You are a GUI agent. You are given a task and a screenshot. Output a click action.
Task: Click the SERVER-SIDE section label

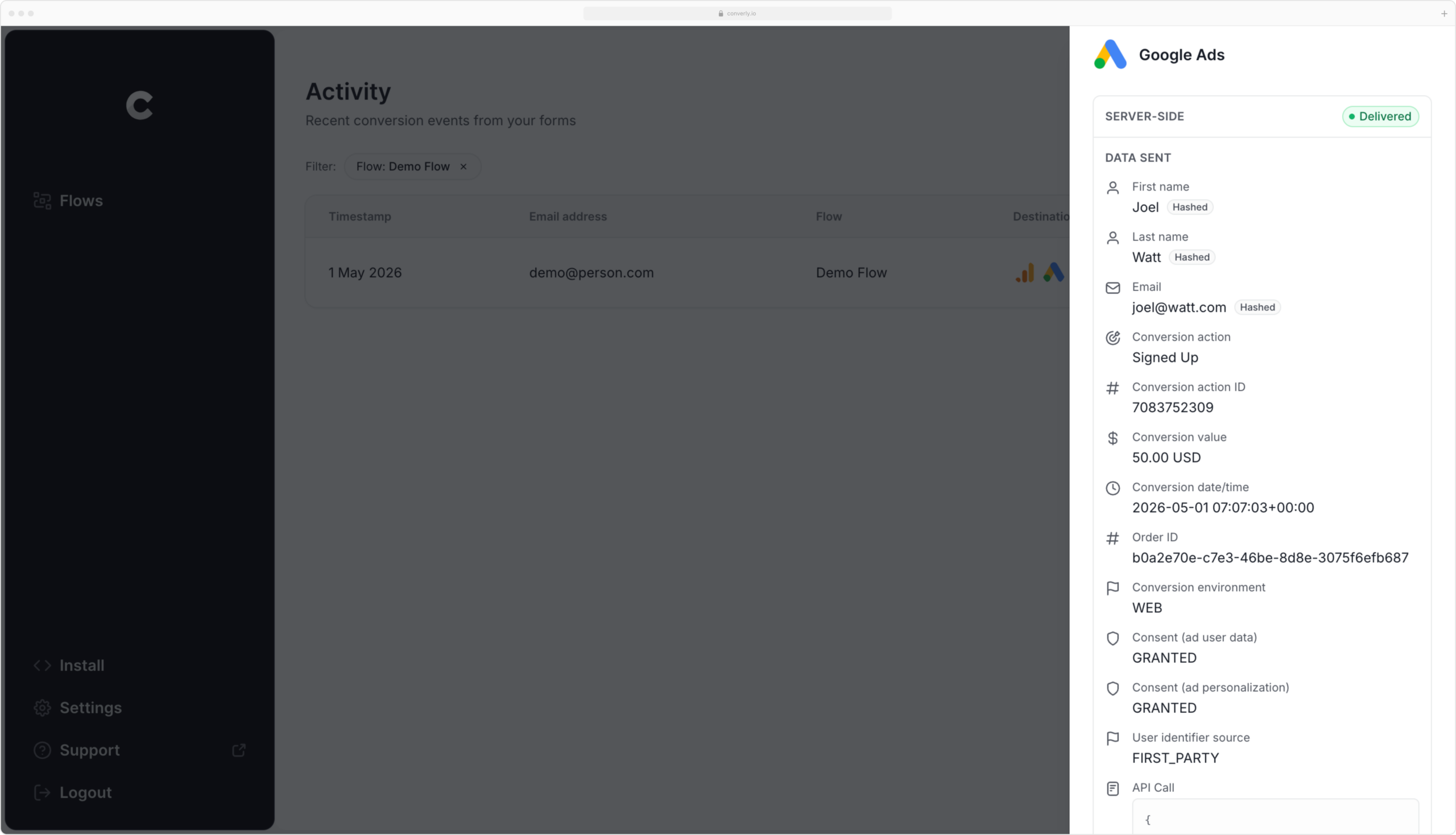click(1144, 117)
